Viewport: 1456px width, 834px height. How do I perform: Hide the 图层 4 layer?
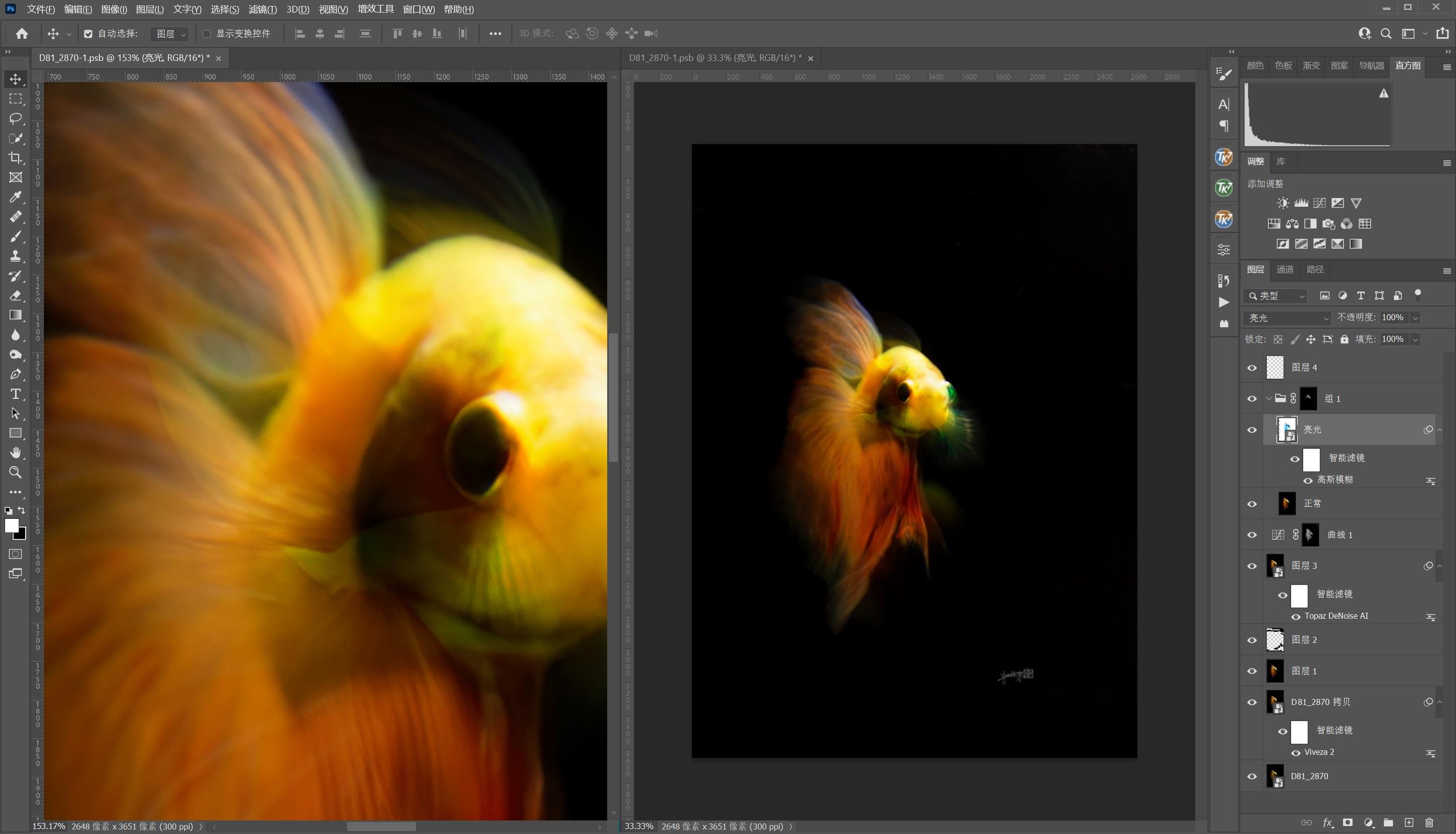tap(1252, 367)
